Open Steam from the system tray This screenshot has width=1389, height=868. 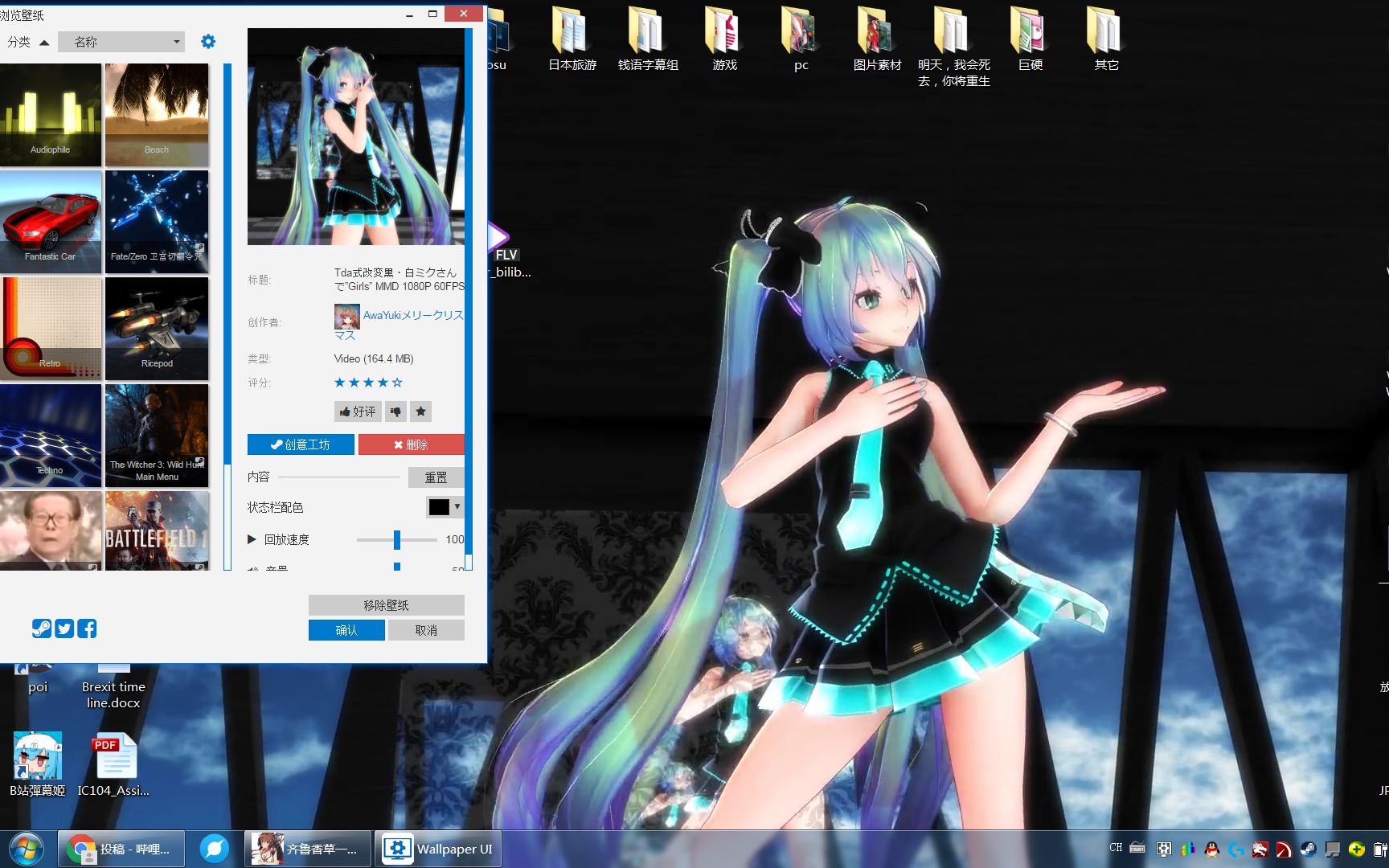pyautogui.click(x=1307, y=850)
